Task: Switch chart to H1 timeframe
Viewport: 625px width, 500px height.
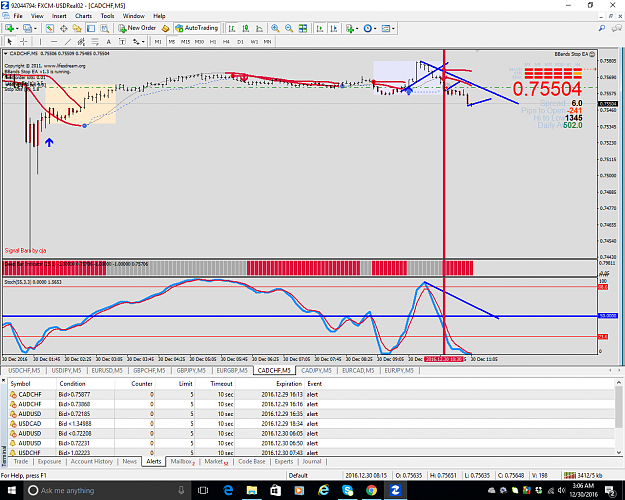Action: click(x=213, y=41)
